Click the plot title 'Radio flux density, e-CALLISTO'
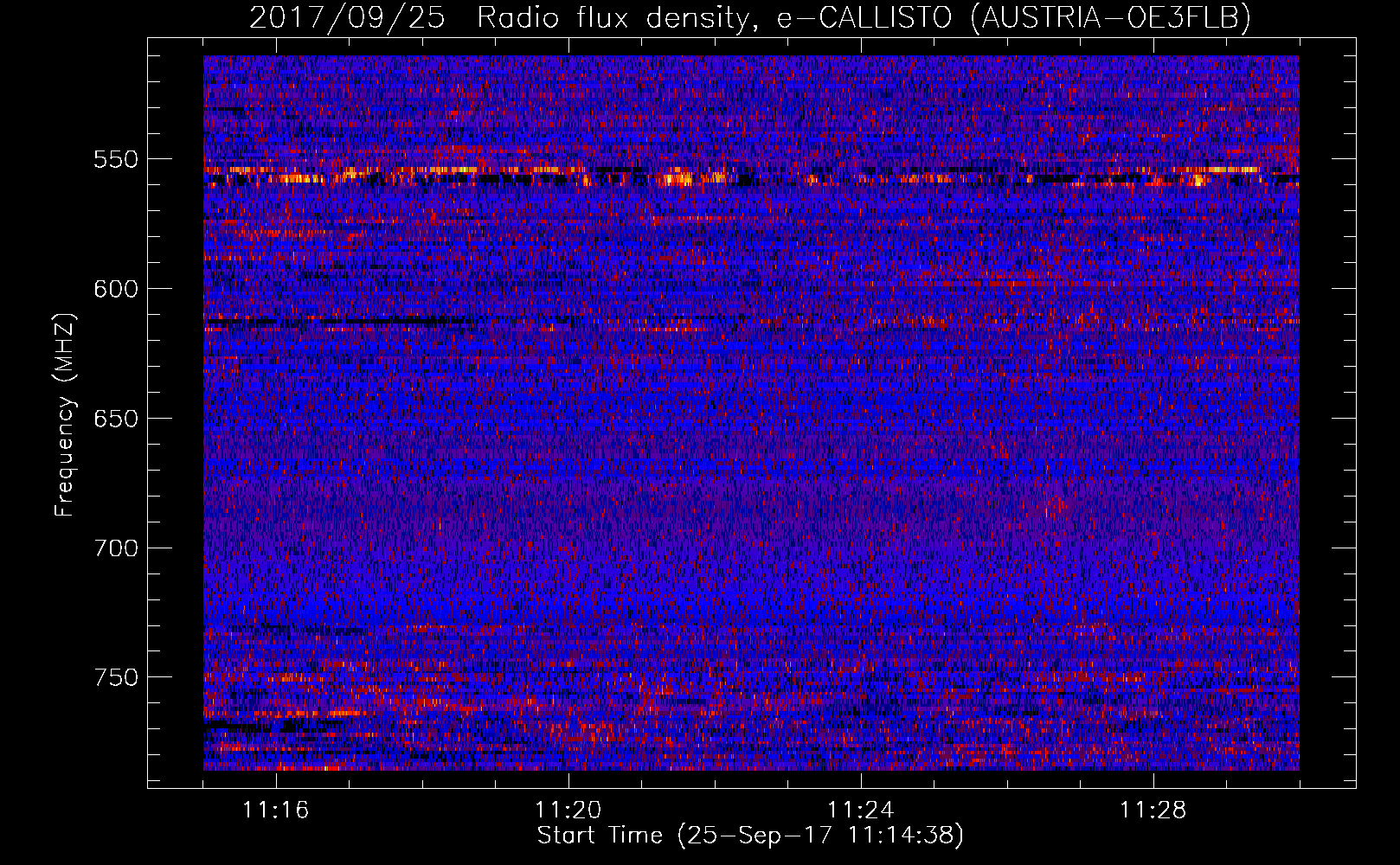 click(x=715, y=17)
